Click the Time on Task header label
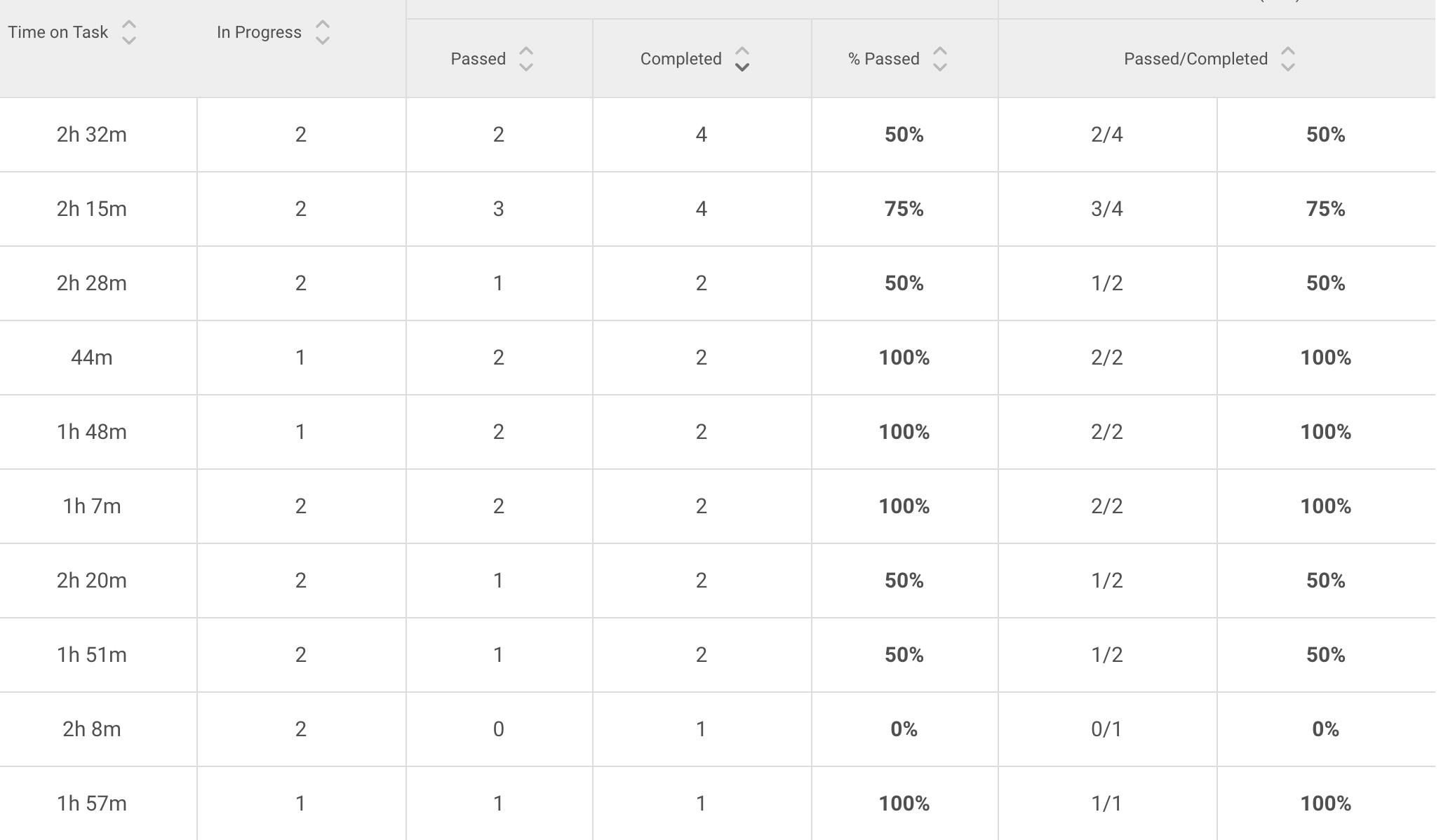The height and width of the screenshot is (840, 1441). coord(58,32)
